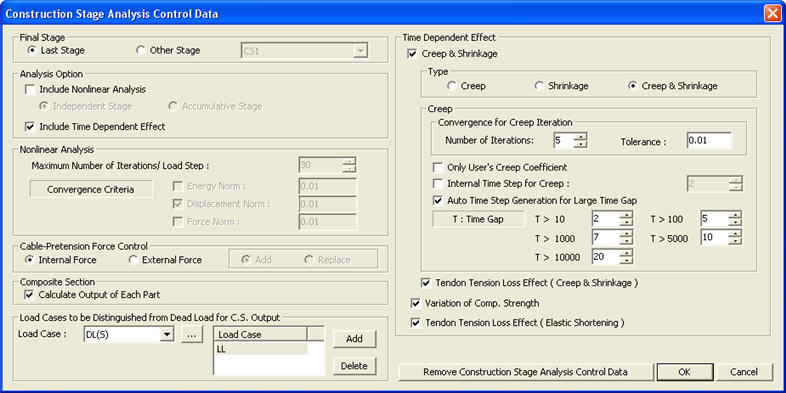The image size is (786, 393).
Task: Decrease T > 10 time step spinner
Action: pyautogui.click(x=626, y=223)
